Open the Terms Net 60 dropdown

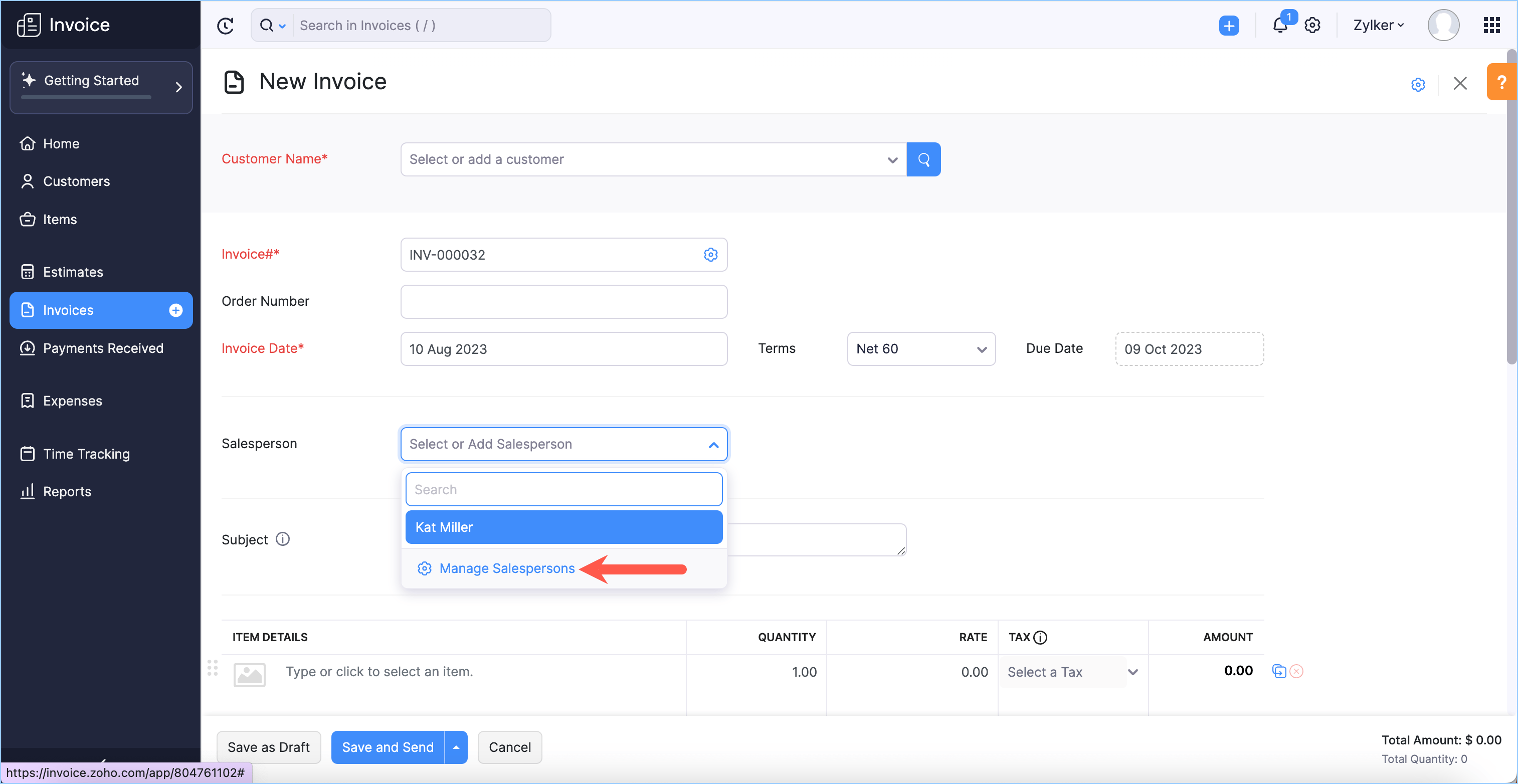[x=921, y=349]
